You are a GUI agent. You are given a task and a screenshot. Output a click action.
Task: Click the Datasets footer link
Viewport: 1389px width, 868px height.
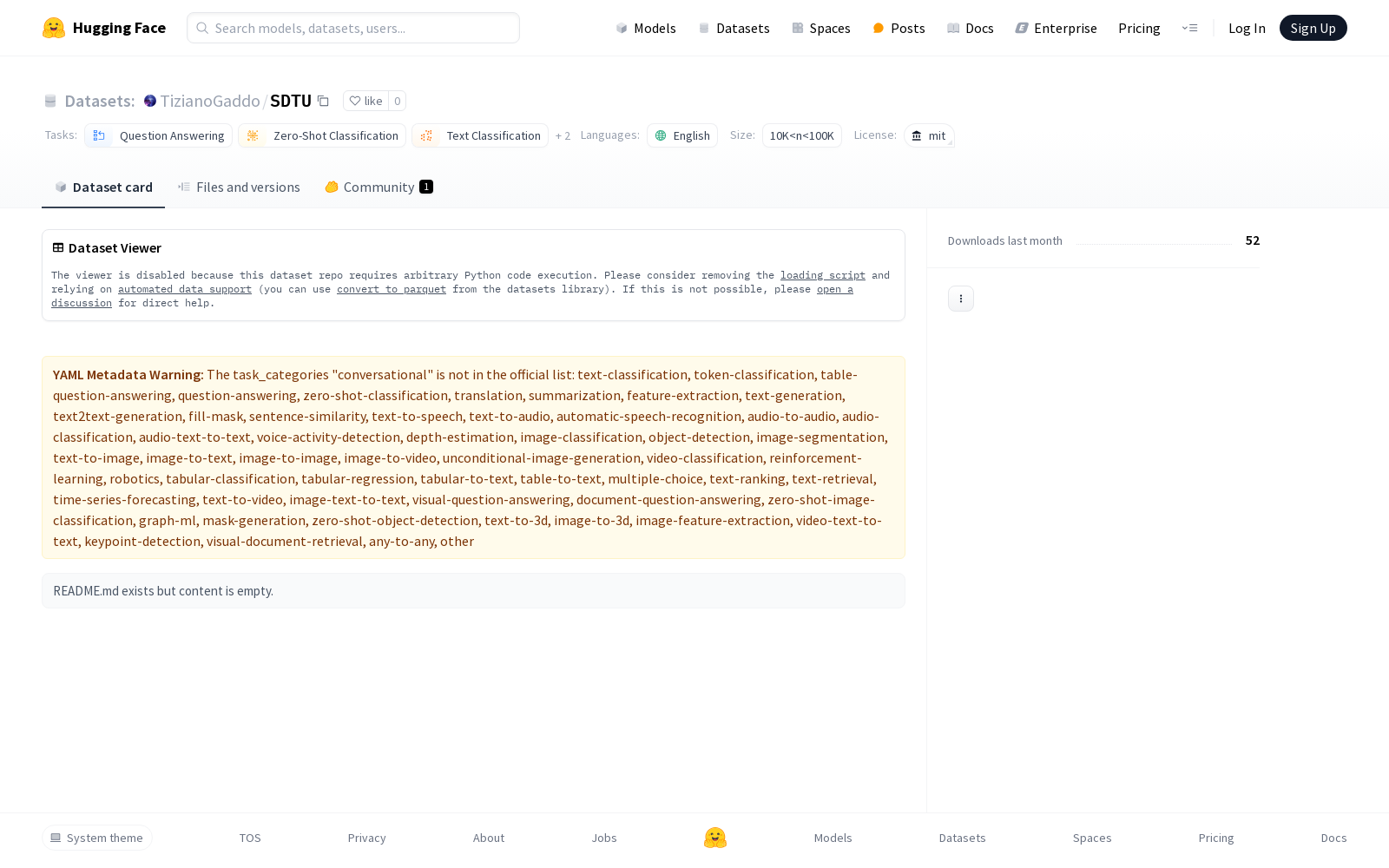click(963, 838)
